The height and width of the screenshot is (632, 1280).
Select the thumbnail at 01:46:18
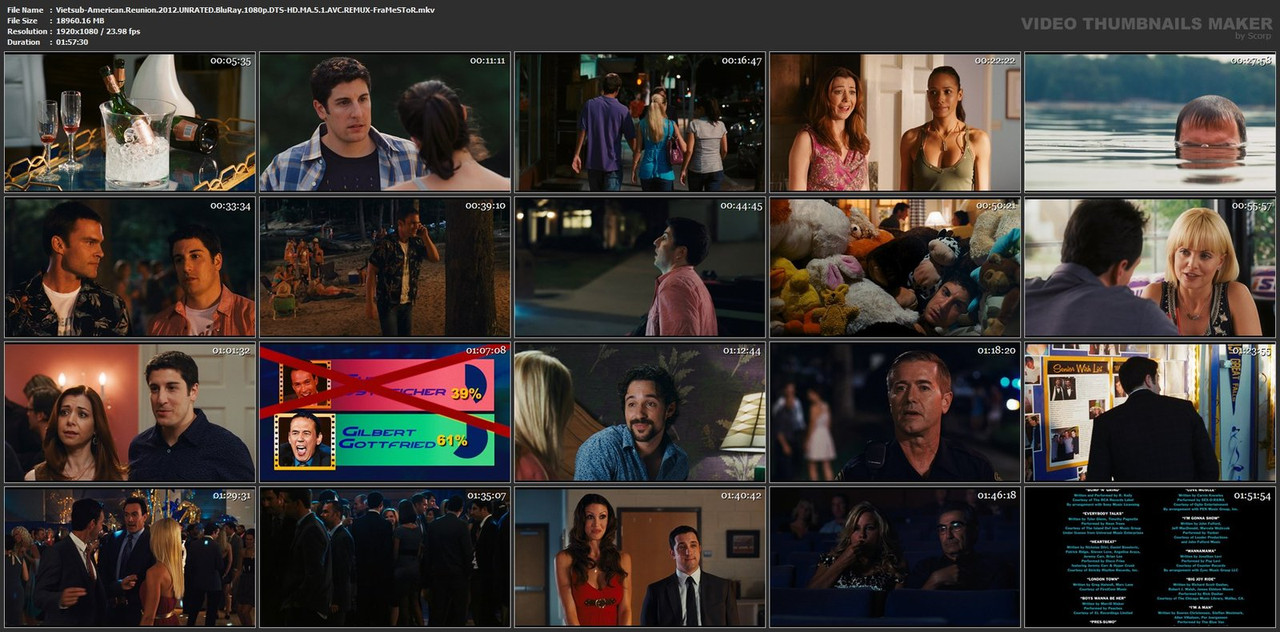(x=895, y=557)
